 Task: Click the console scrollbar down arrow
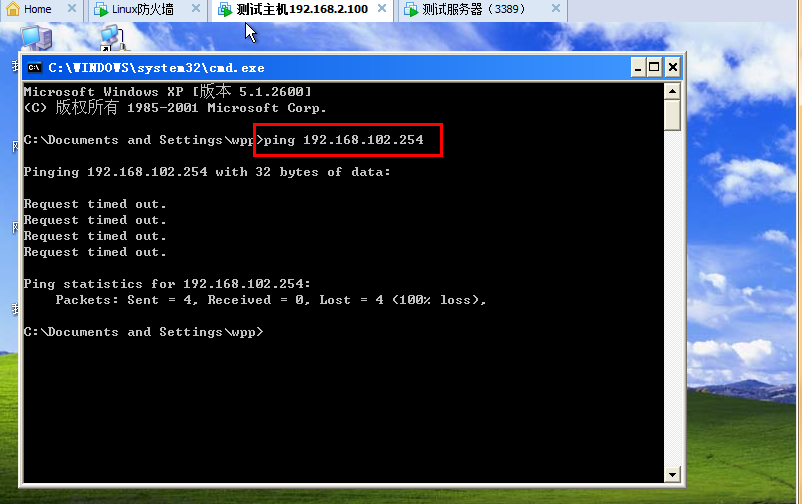[x=672, y=474]
